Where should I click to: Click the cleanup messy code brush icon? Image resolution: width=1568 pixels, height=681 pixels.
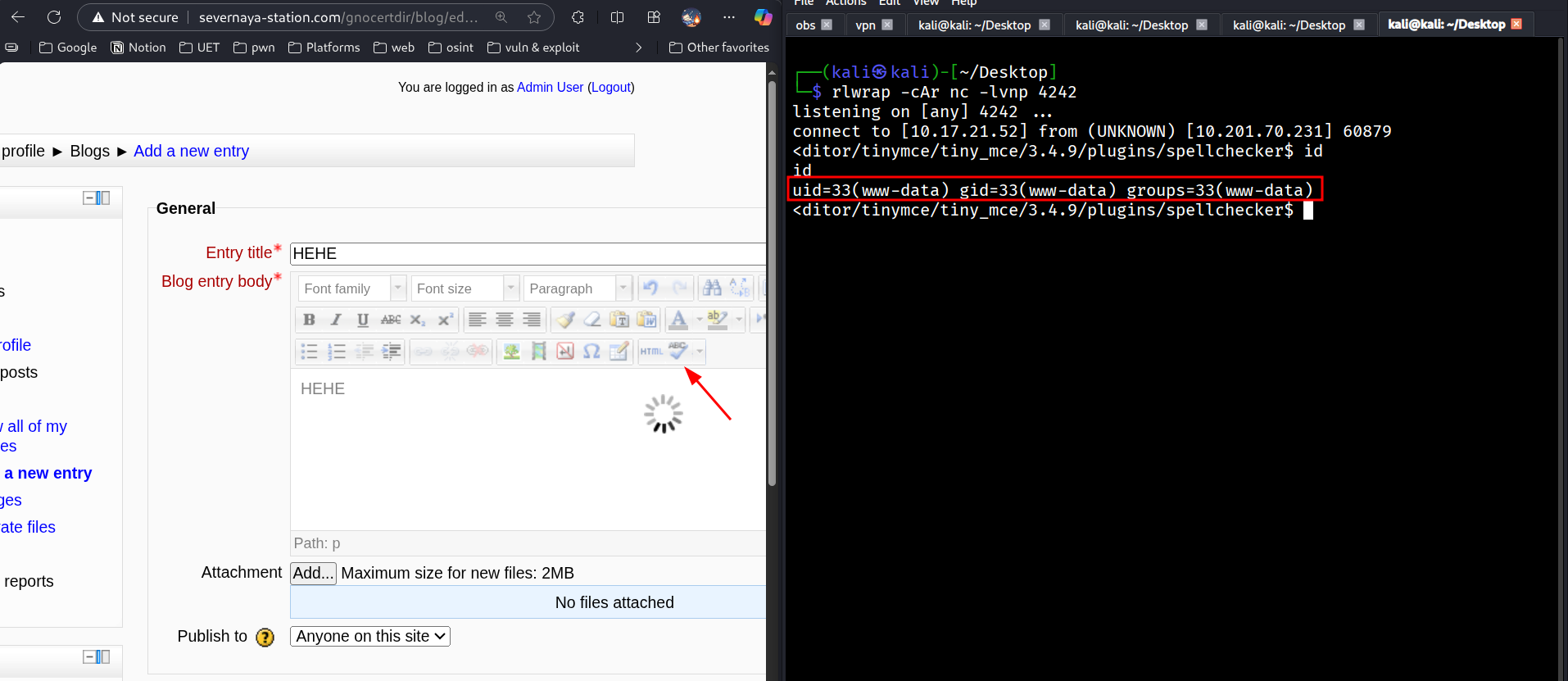point(565,320)
